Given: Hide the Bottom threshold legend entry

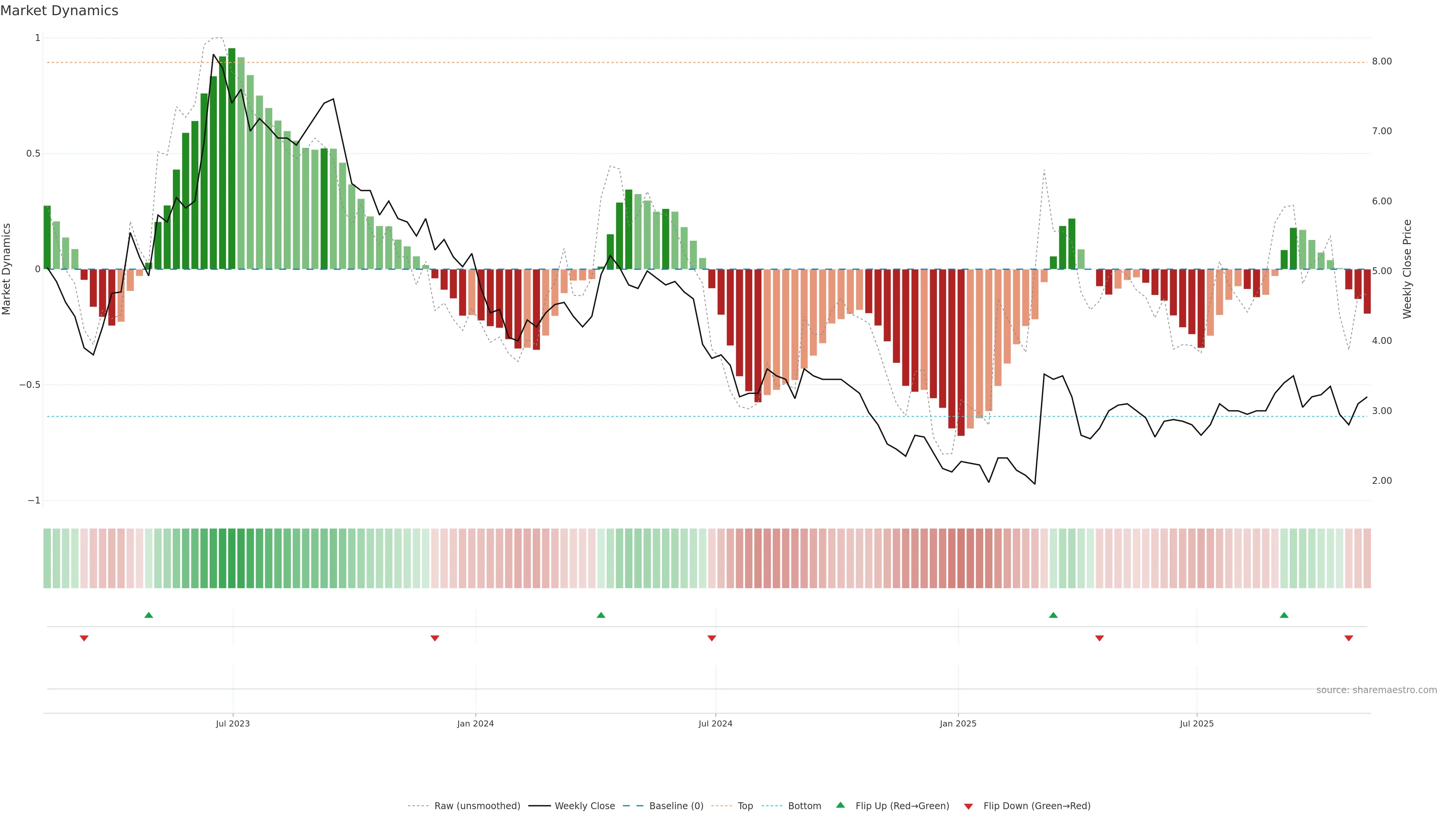Looking at the screenshot, I should (x=804, y=806).
